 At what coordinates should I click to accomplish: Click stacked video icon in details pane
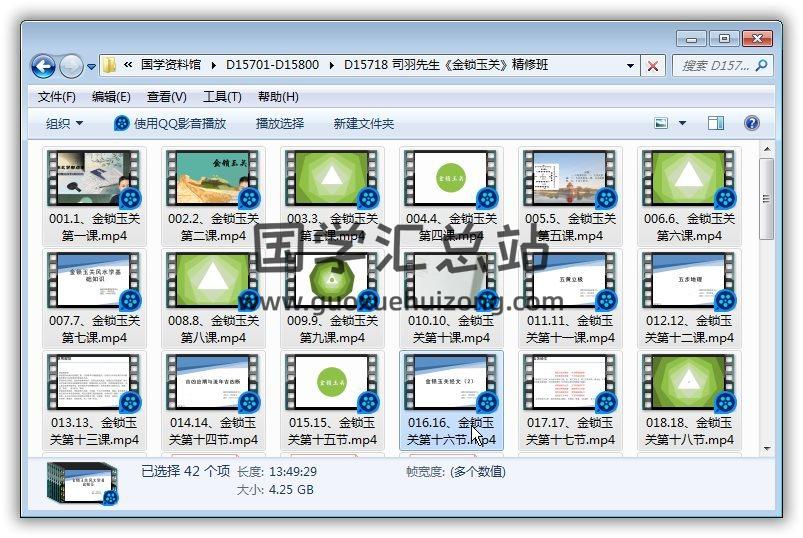click(x=83, y=483)
